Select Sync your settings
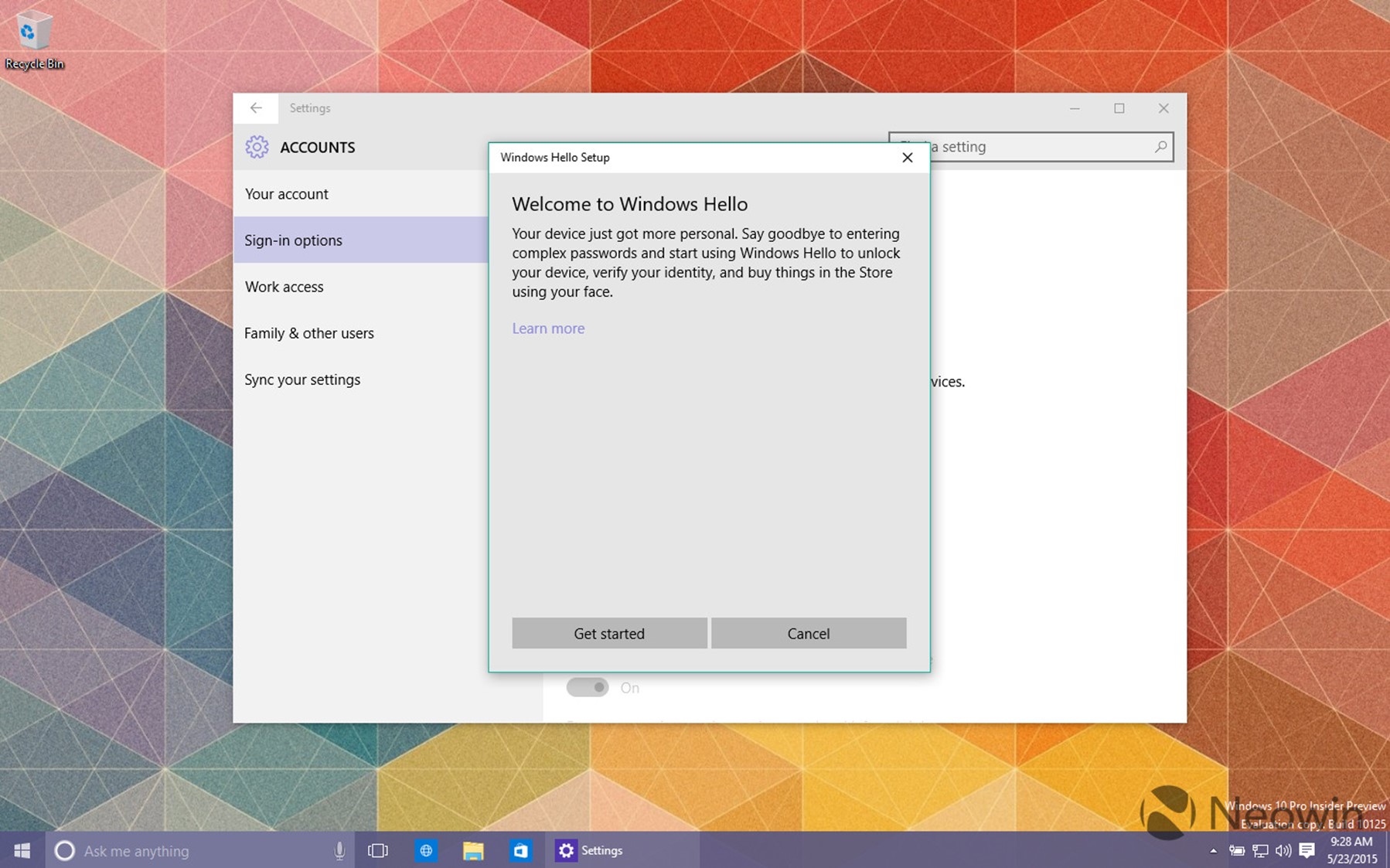This screenshot has height=868, width=1390. [x=302, y=380]
